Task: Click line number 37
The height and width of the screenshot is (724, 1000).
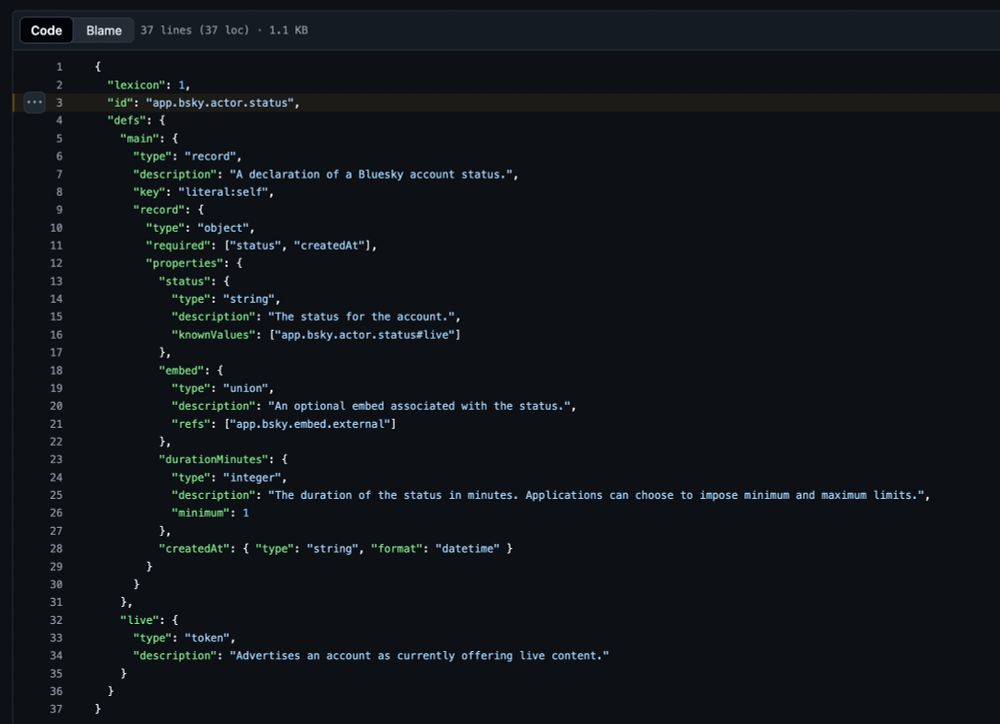Action: click(56, 709)
